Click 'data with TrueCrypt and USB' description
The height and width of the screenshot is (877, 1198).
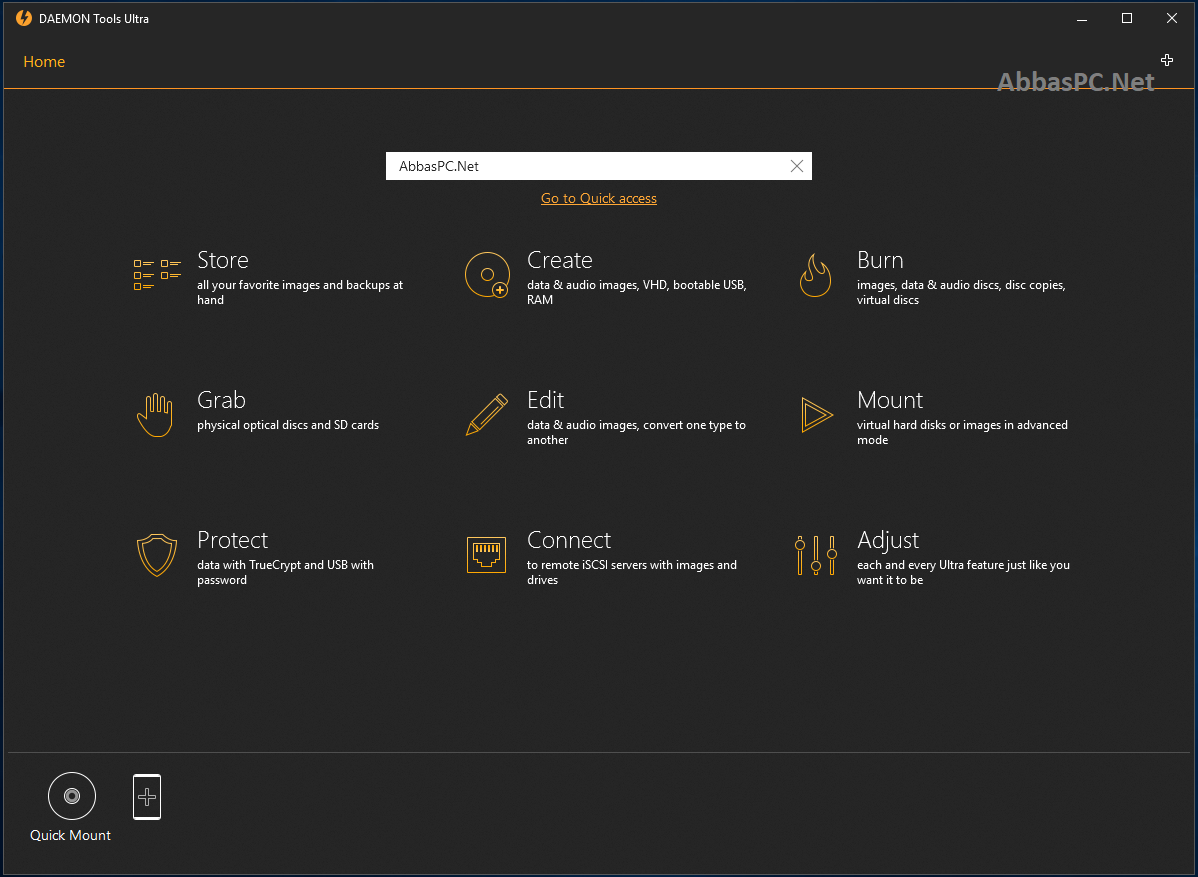286,572
